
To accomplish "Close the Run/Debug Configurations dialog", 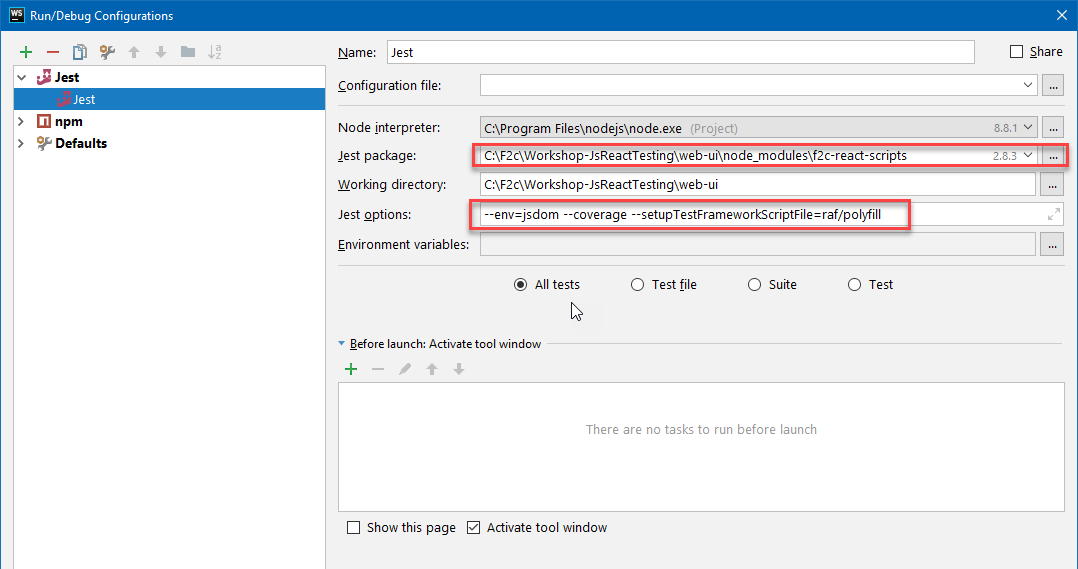I will pos(1062,15).
